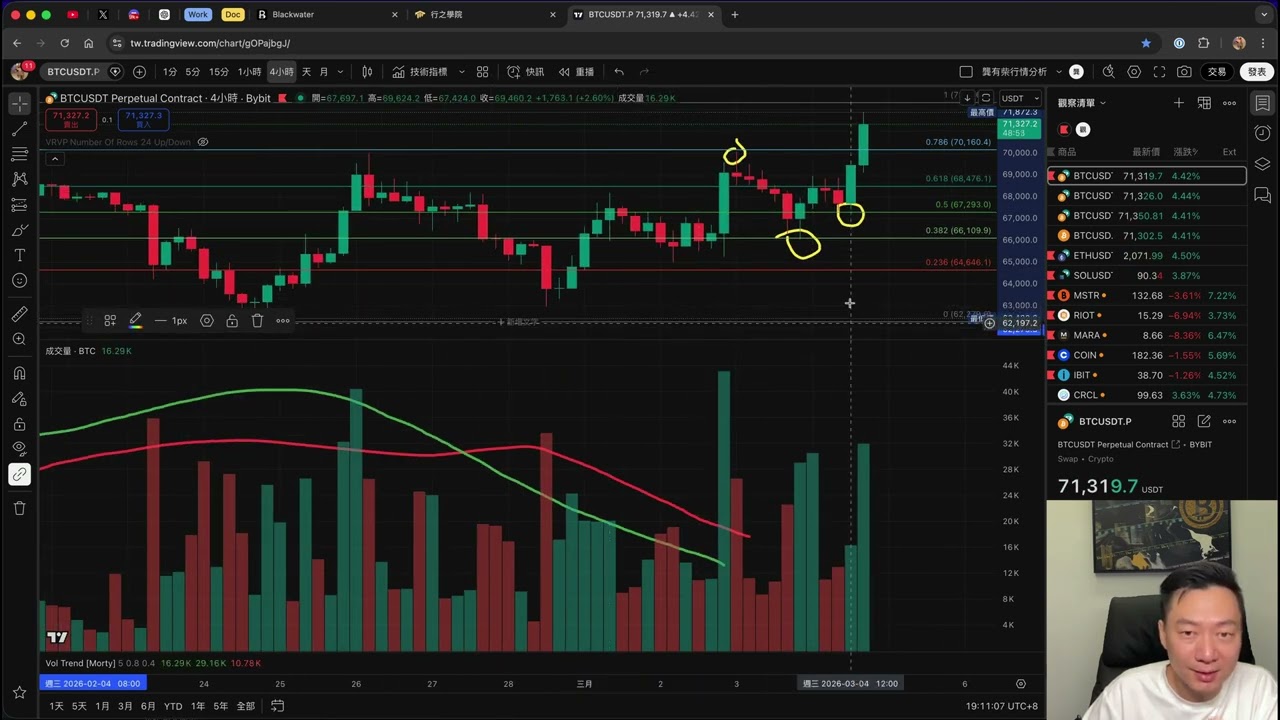Open the emoji icons tool
This screenshot has height=720, width=1280.
[x=19, y=281]
